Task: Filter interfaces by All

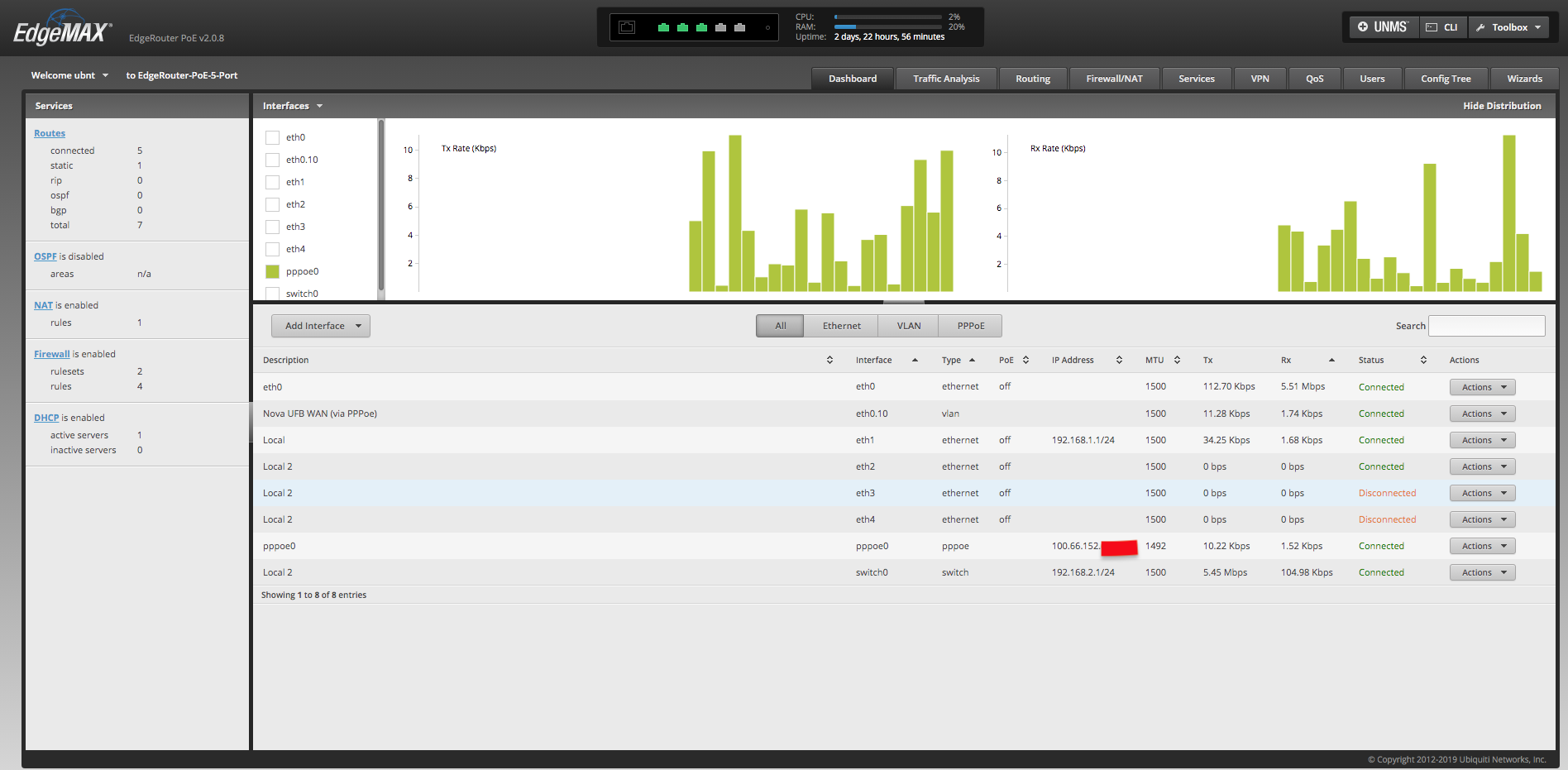Action: [x=780, y=326]
